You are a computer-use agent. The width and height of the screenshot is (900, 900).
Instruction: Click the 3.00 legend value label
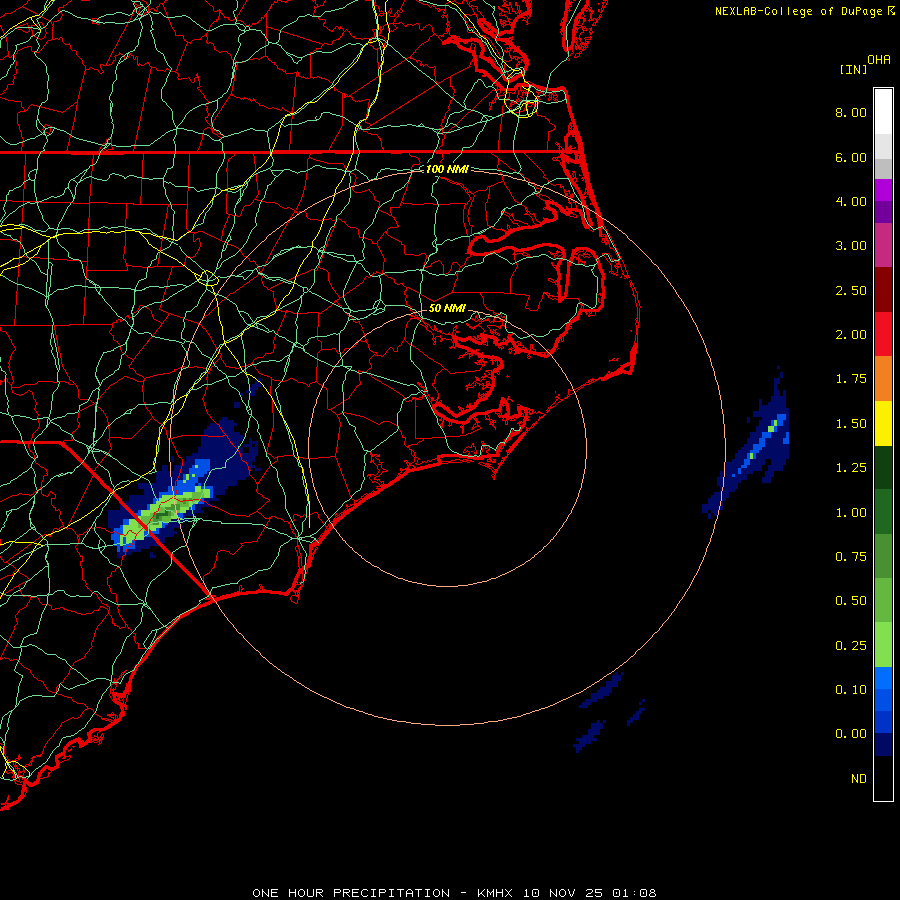[x=851, y=246]
